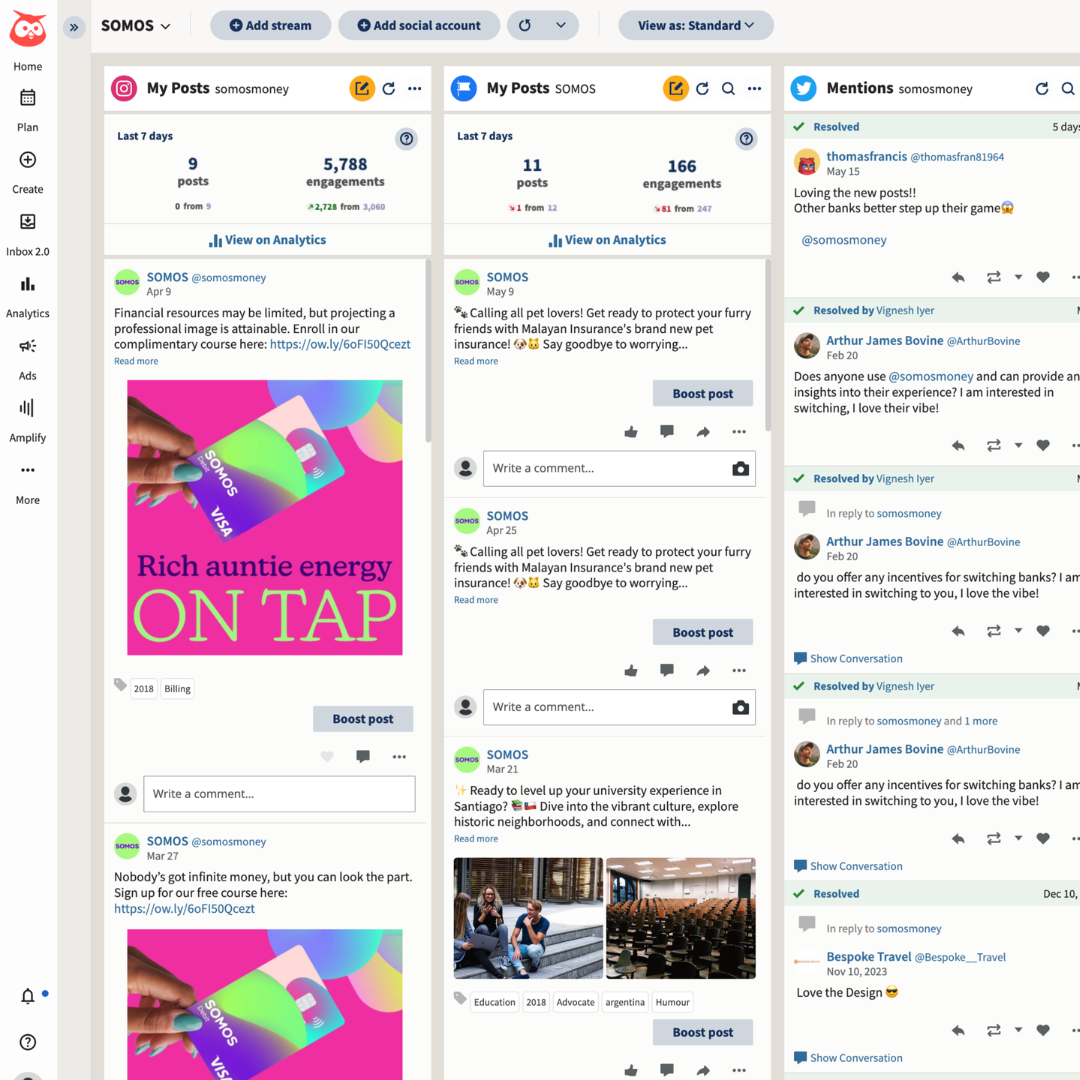Expand the sidebar with double chevron
This screenshot has height=1080, width=1080.
[x=74, y=28]
